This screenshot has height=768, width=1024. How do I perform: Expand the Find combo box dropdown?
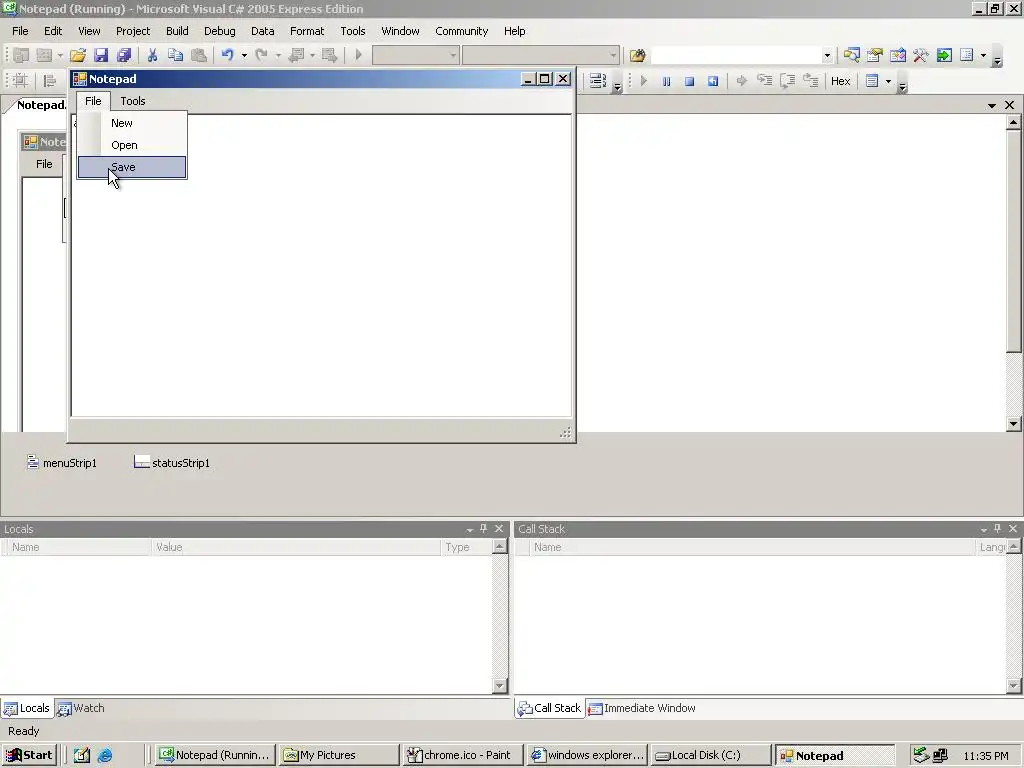pyautogui.click(x=827, y=56)
